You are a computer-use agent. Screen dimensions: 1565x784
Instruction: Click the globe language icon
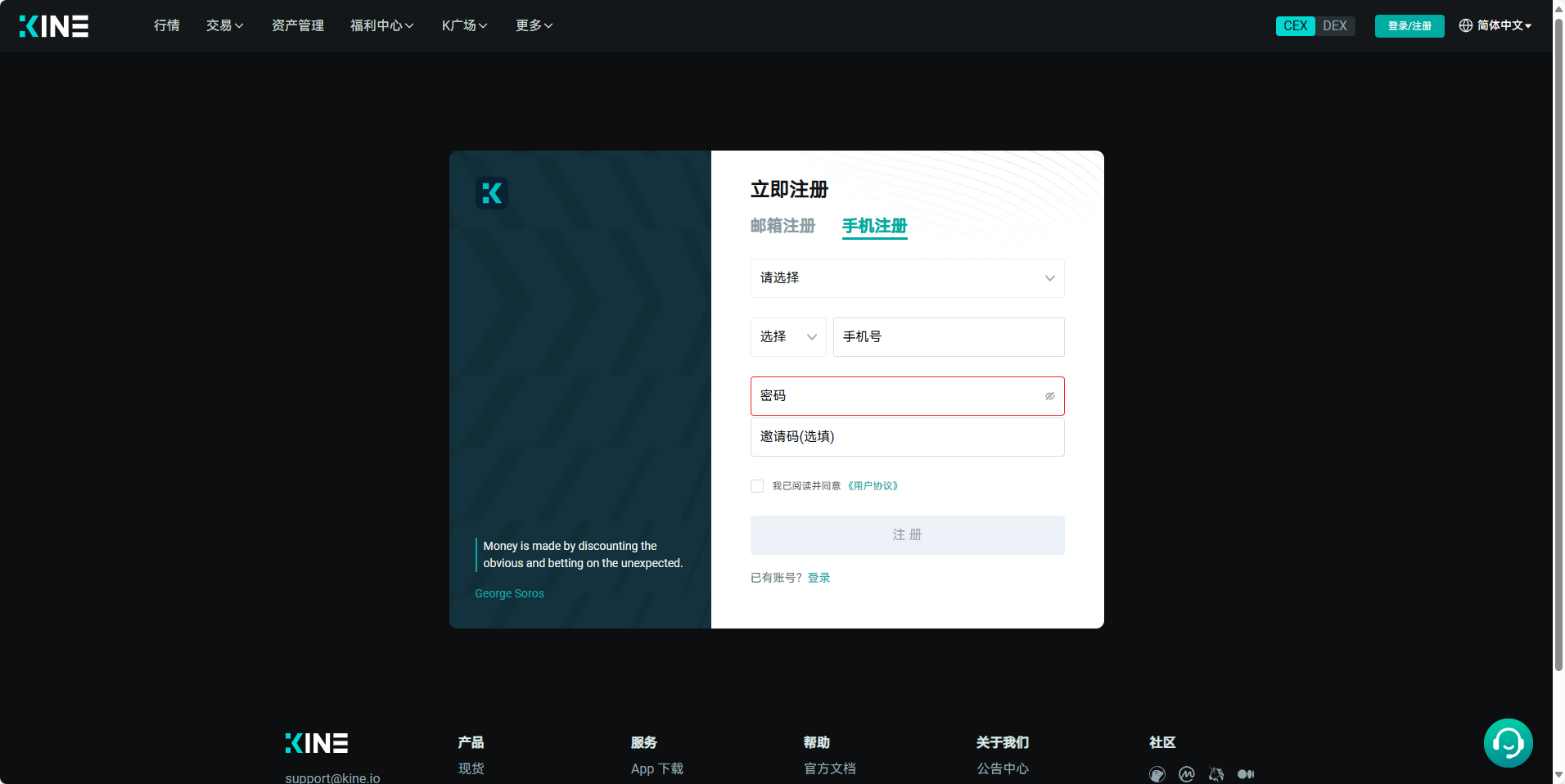click(1465, 26)
